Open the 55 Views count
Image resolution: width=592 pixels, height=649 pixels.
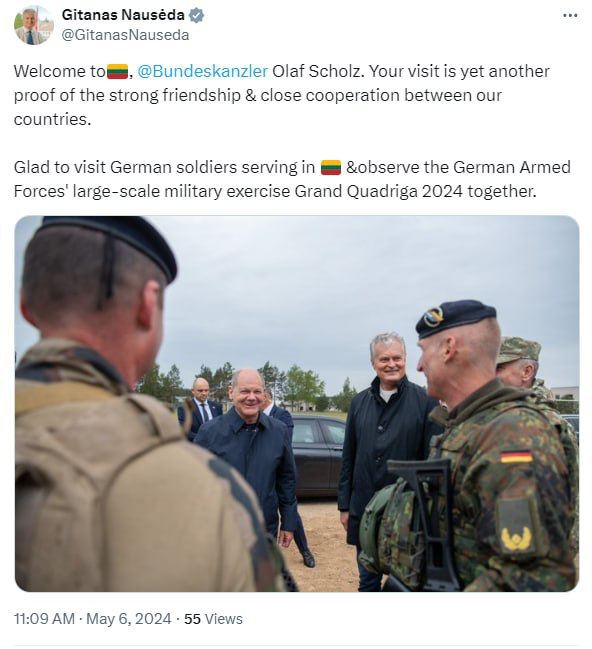pos(213,619)
